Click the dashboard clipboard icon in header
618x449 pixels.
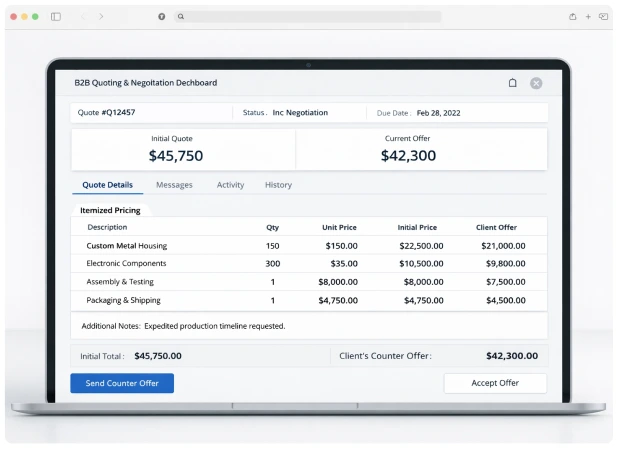tap(512, 83)
